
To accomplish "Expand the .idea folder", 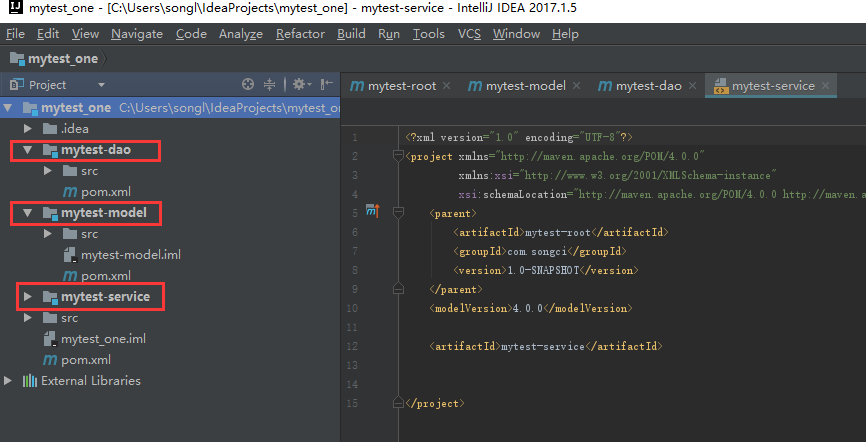I will (x=28, y=129).
